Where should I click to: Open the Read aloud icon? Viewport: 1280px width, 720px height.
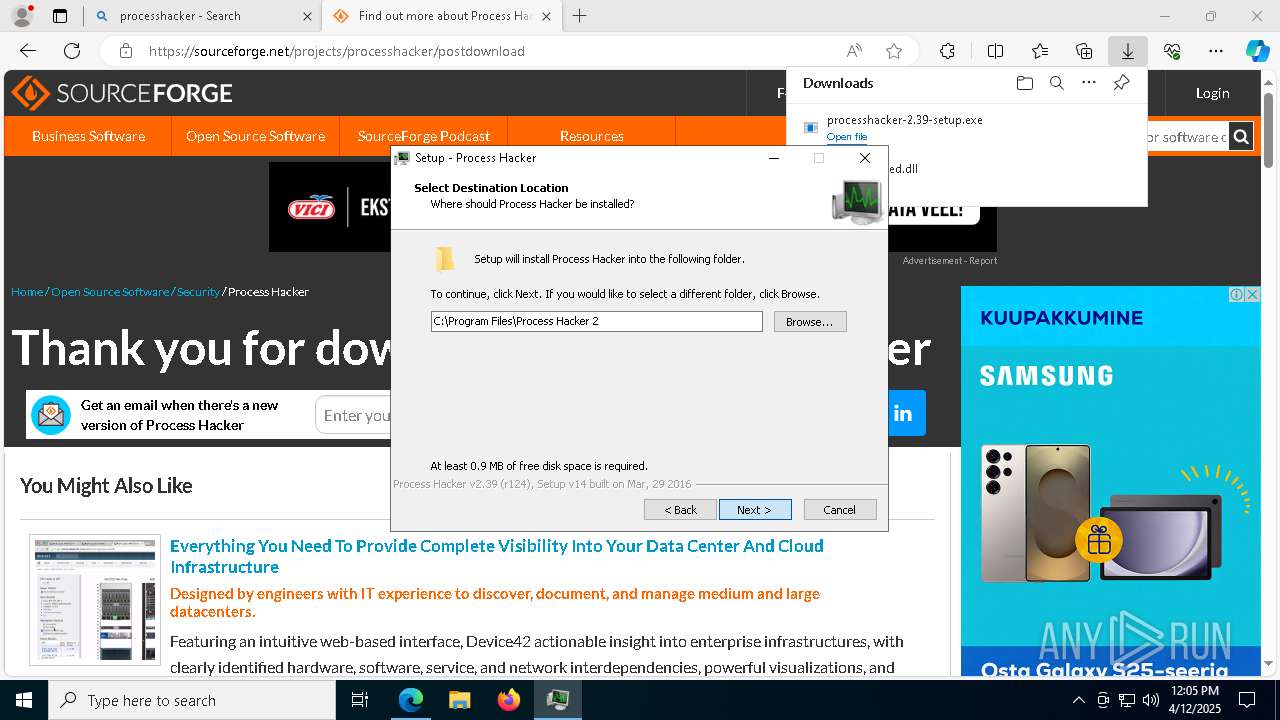(x=854, y=51)
